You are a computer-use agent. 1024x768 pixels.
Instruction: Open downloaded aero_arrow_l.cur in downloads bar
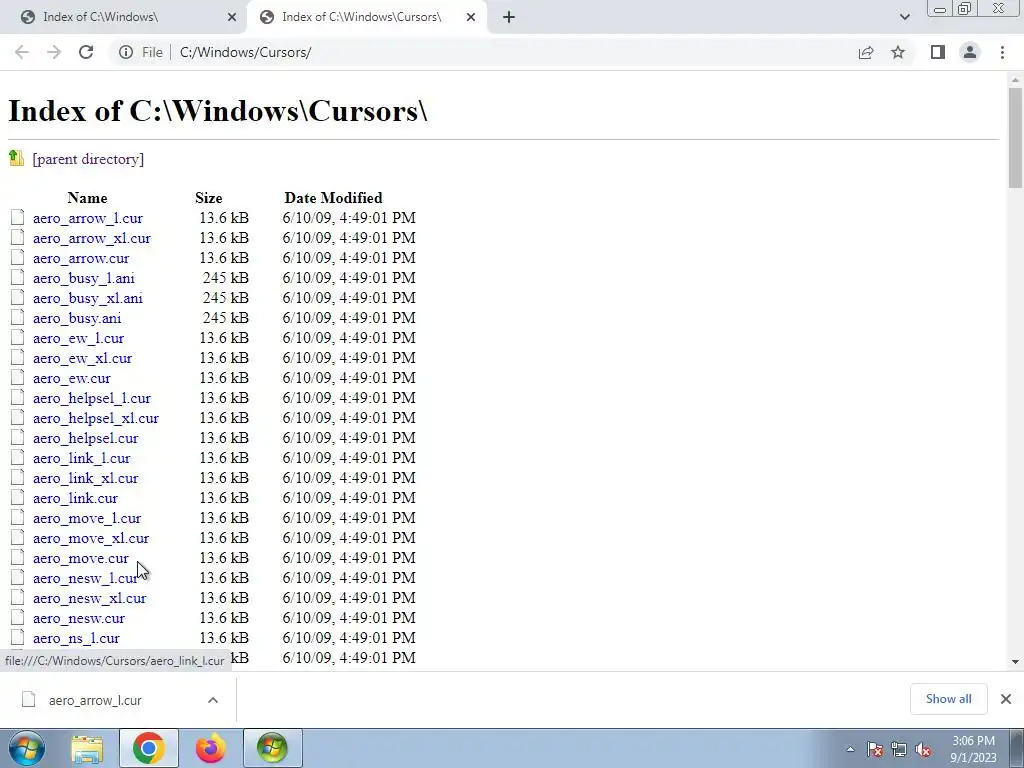coord(95,700)
